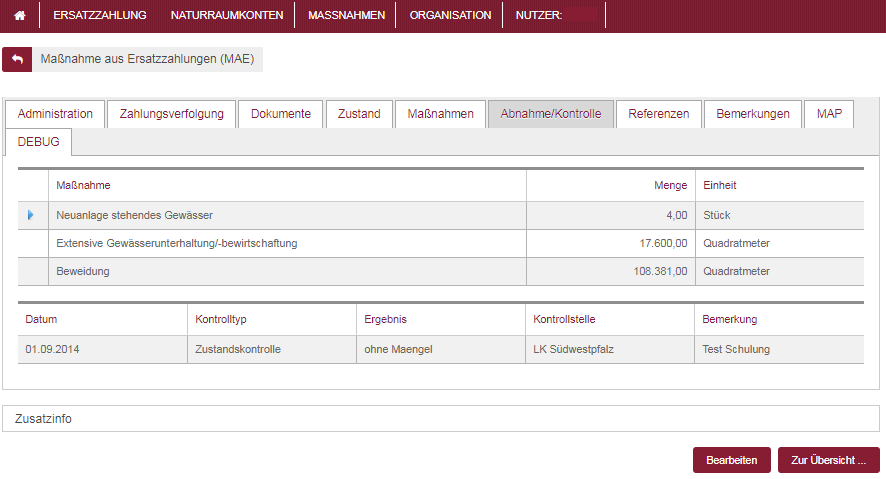Select row Neuanlage stehendes Gewässer
Image resolution: width=886 pixels, height=479 pixels.
[x=441, y=215]
